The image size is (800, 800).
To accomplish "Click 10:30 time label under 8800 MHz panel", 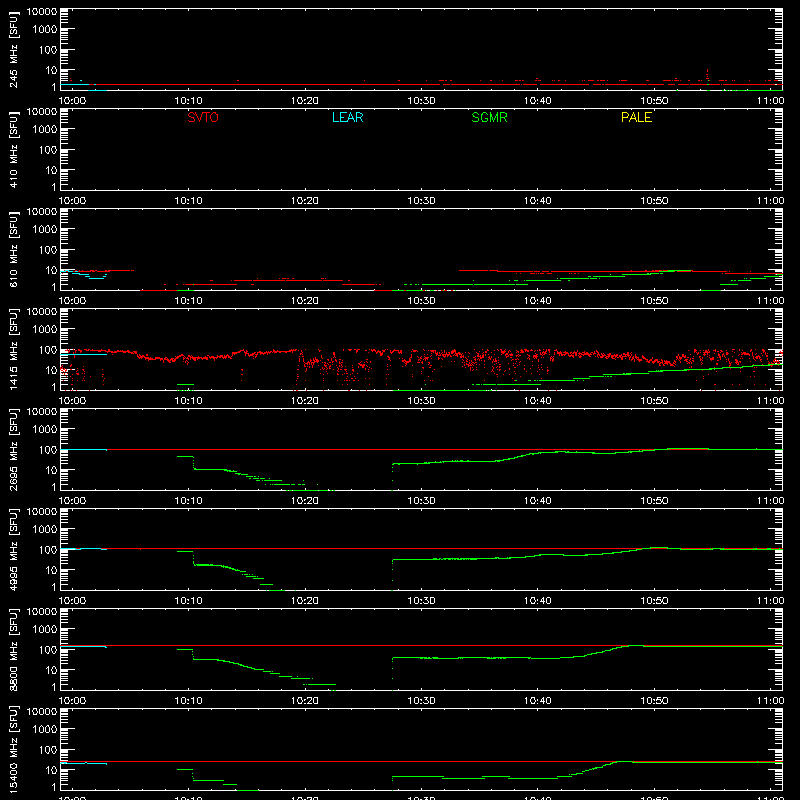I will [x=421, y=701].
